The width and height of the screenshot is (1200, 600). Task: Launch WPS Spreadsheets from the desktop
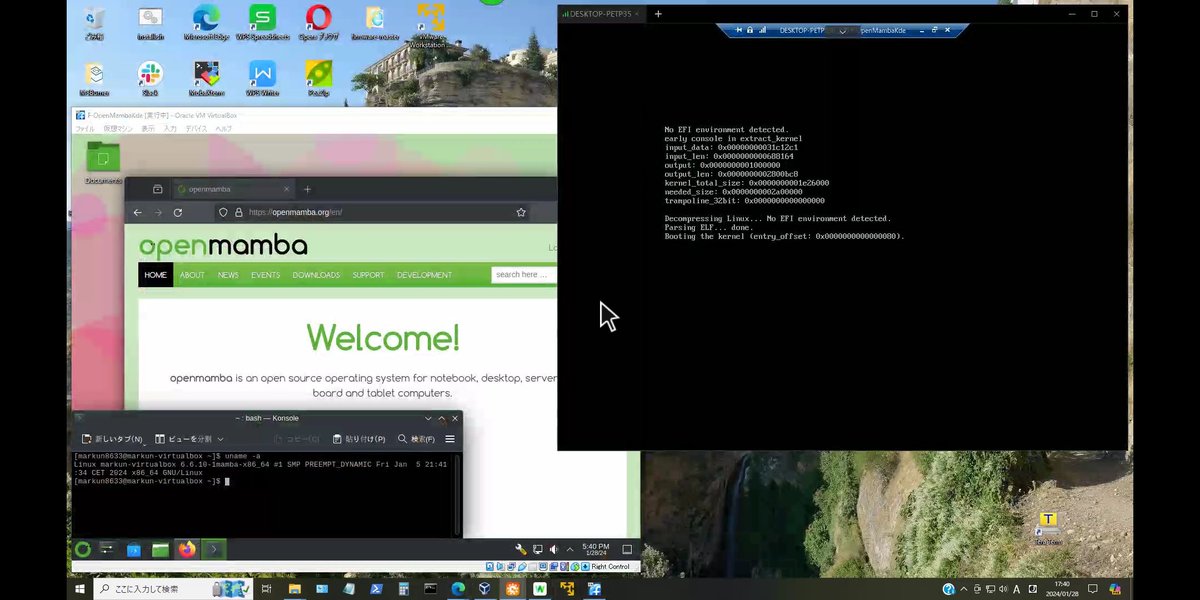point(262,22)
